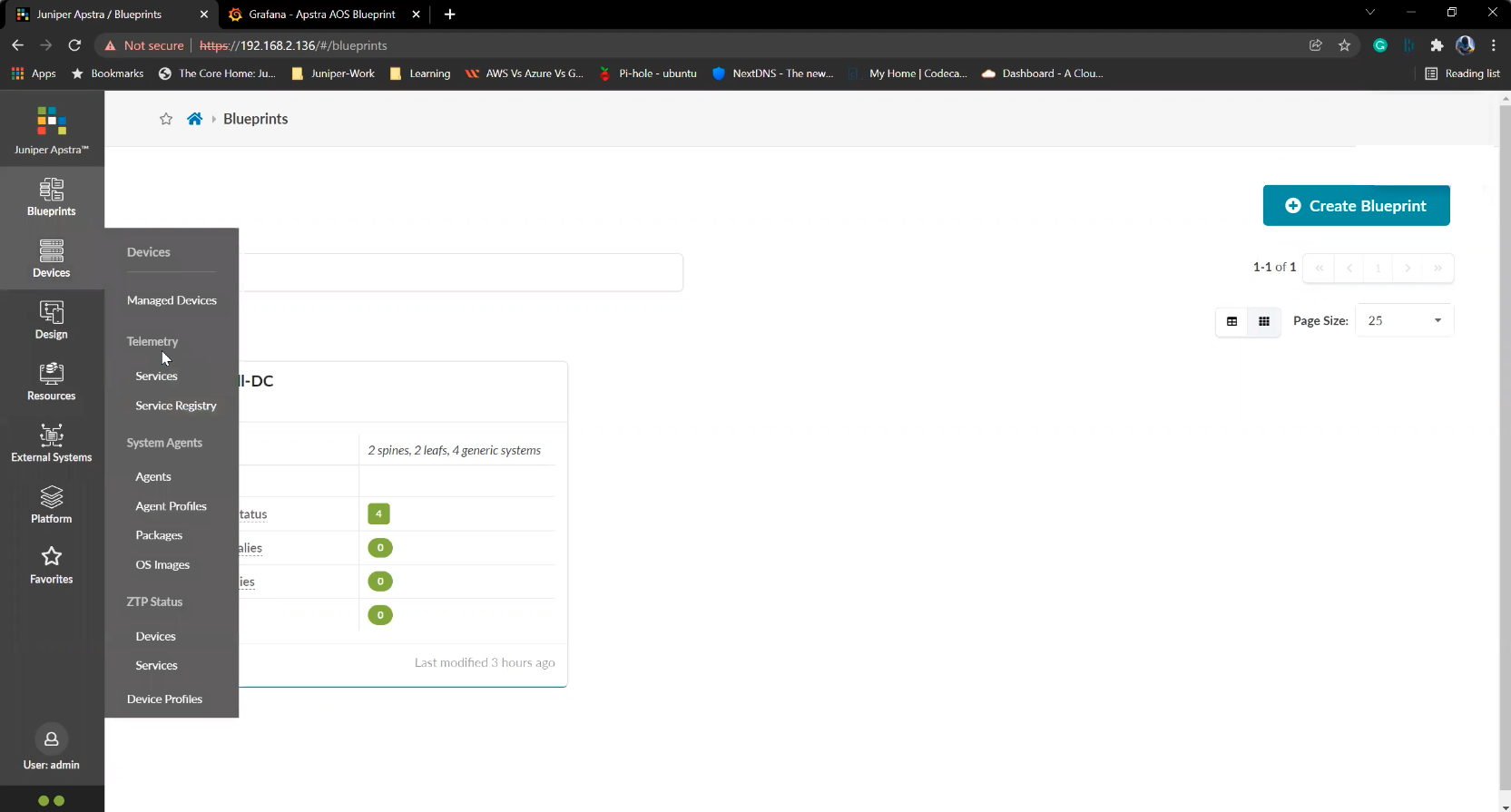Open Services under Telemetry

156,376
